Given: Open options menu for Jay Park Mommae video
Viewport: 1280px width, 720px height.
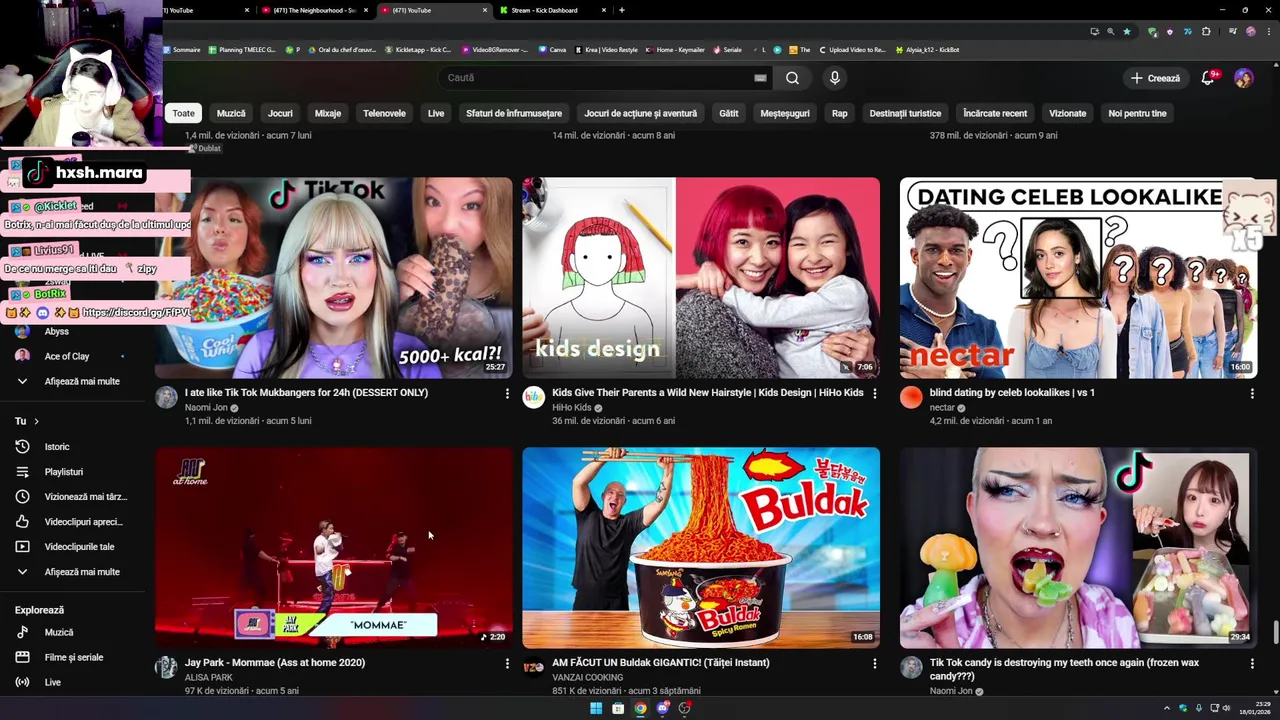Looking at the screenshot, I should point(507,664).
